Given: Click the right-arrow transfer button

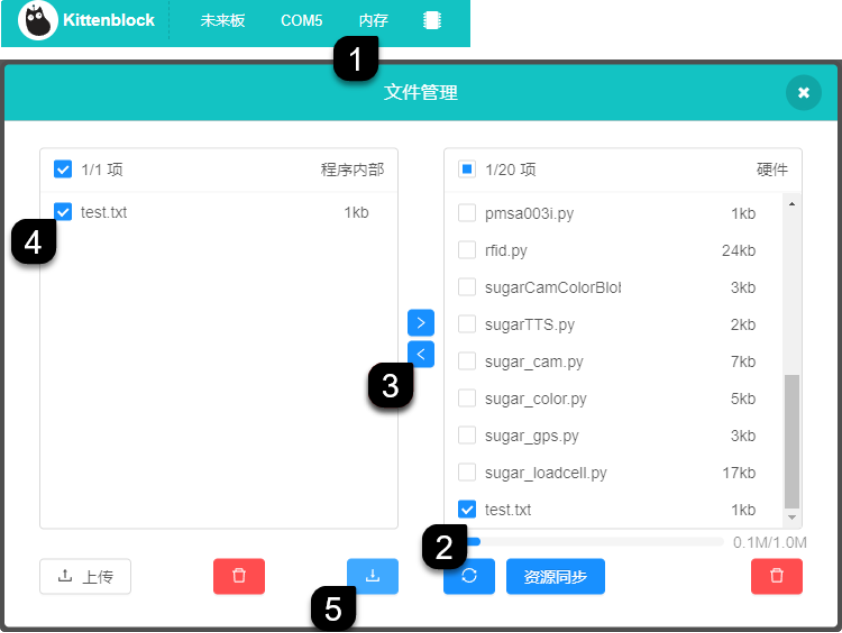Looking at the screenshot, I should click(x=421, y=323).
